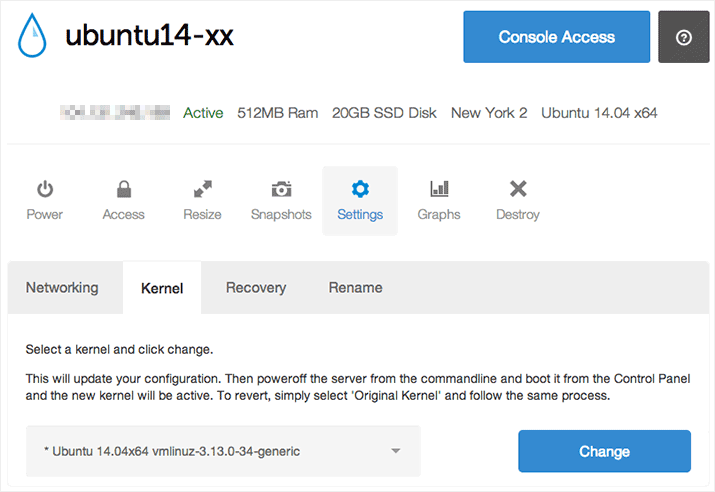The width and height of the screenshot is (715, 492).
Task: Click the blue droplet logo icon
Action: click(x=32, y=36)
